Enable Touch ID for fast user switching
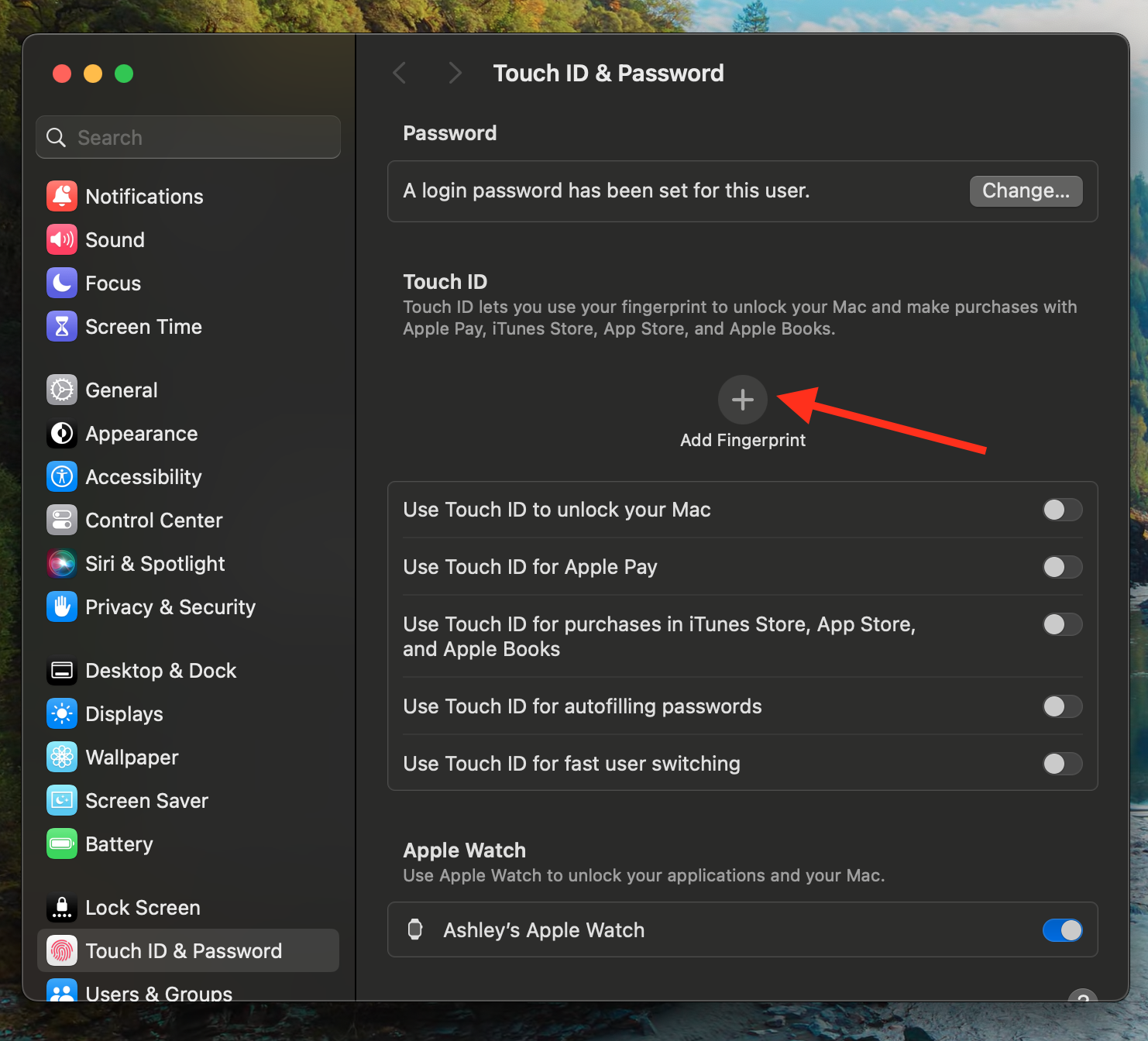Viewport: 1148px width, 1041px height. click(x=1061, y=764)
